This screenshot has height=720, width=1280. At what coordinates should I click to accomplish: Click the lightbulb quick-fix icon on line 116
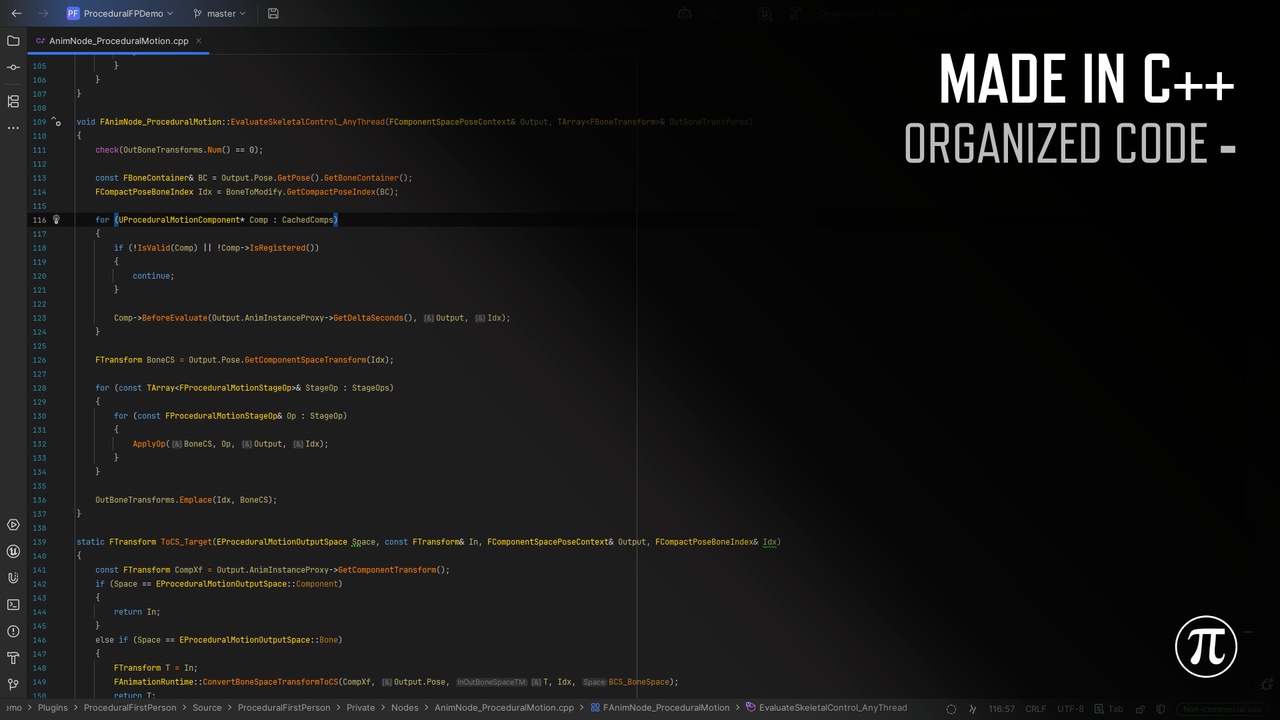56,219
